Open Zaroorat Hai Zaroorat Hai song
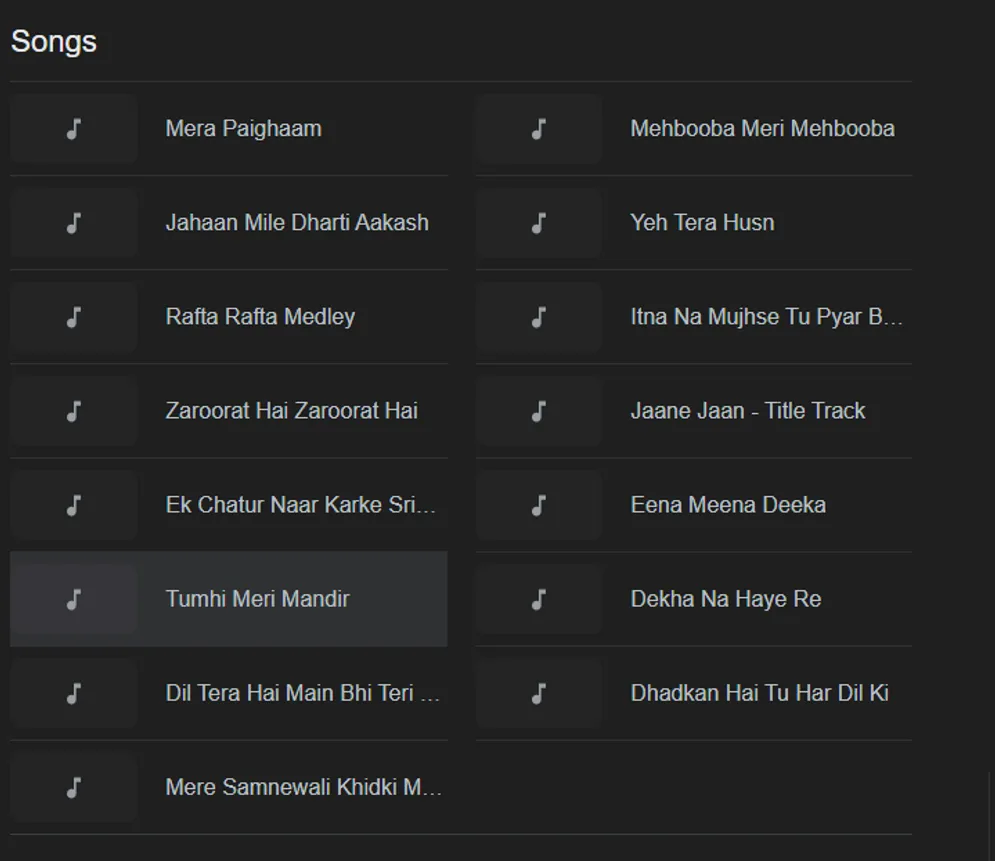Image resolution: width=995 pixels, height=861 pixels. [291, 411]
